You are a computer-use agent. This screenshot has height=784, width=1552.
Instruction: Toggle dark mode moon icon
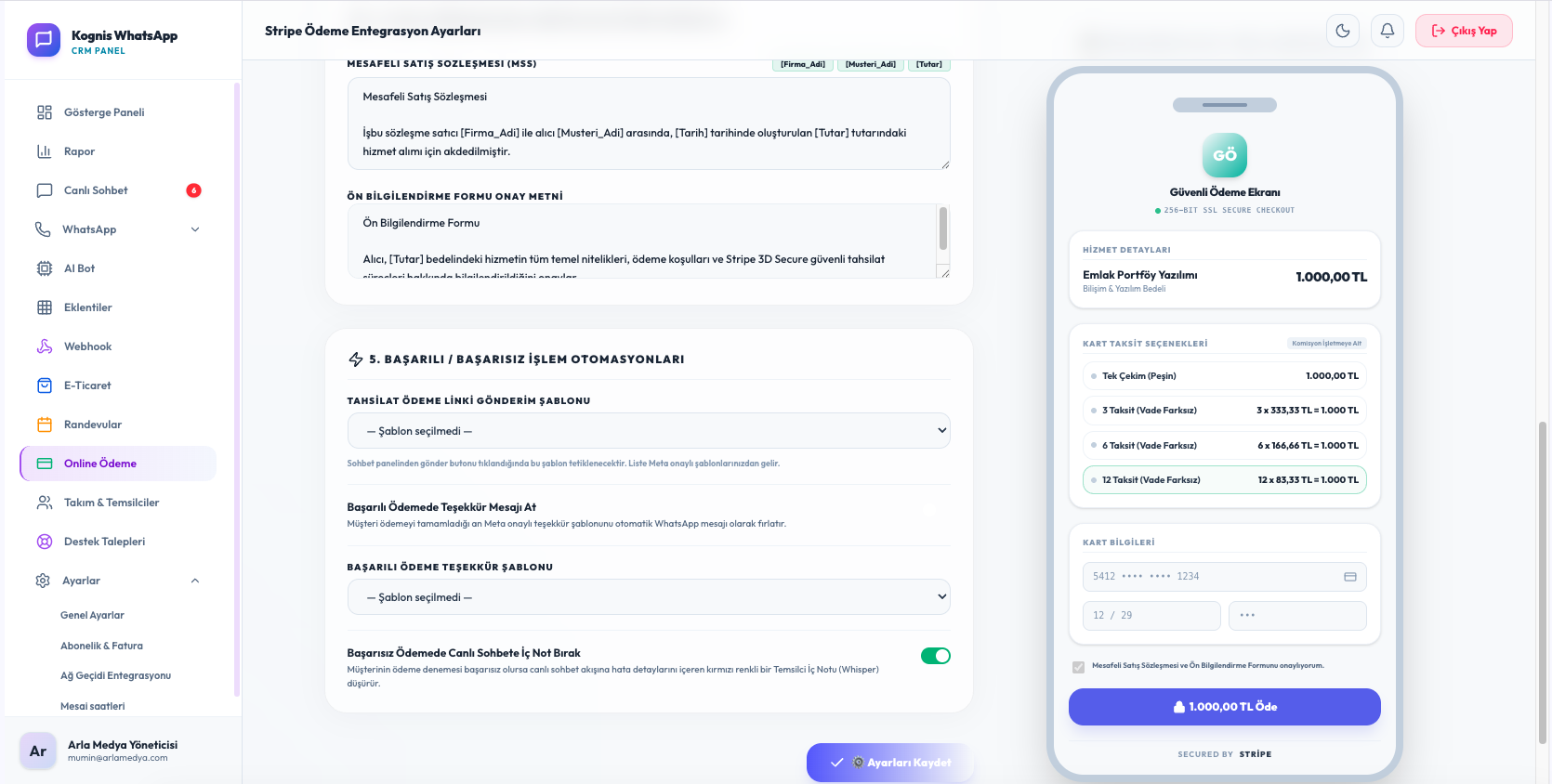pyautogui.click(x=1343, y=31)
